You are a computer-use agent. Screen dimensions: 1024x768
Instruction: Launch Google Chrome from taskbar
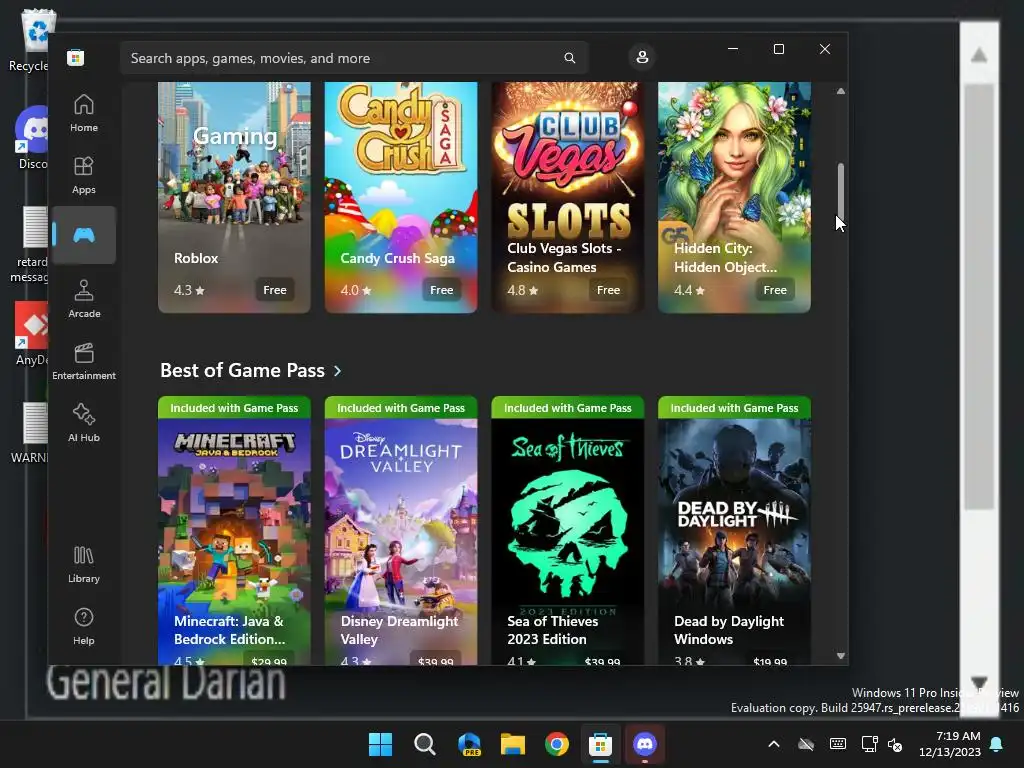(x=556, y=744)
